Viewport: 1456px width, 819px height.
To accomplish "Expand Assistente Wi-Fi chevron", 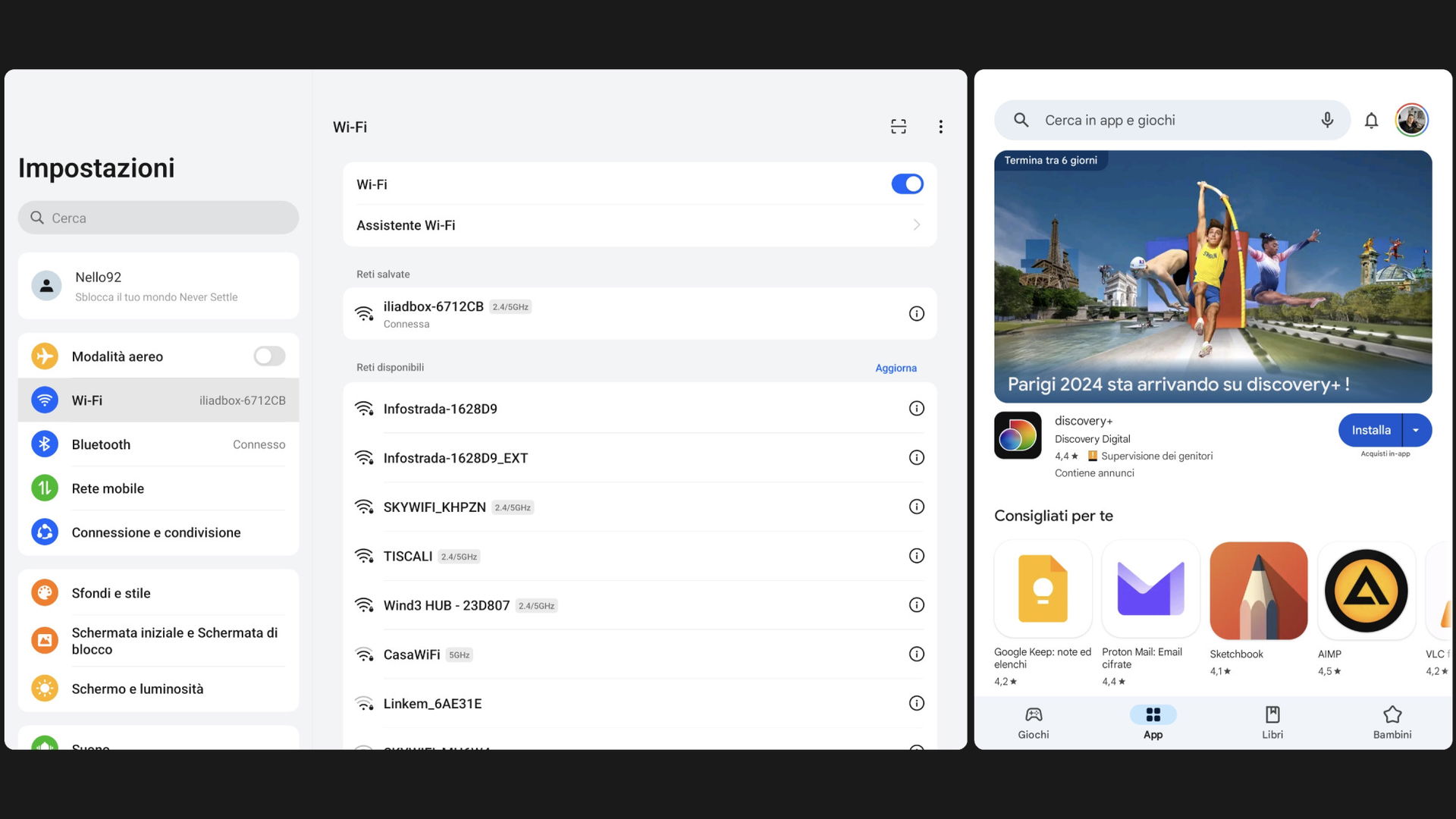I will coord(916,225).
